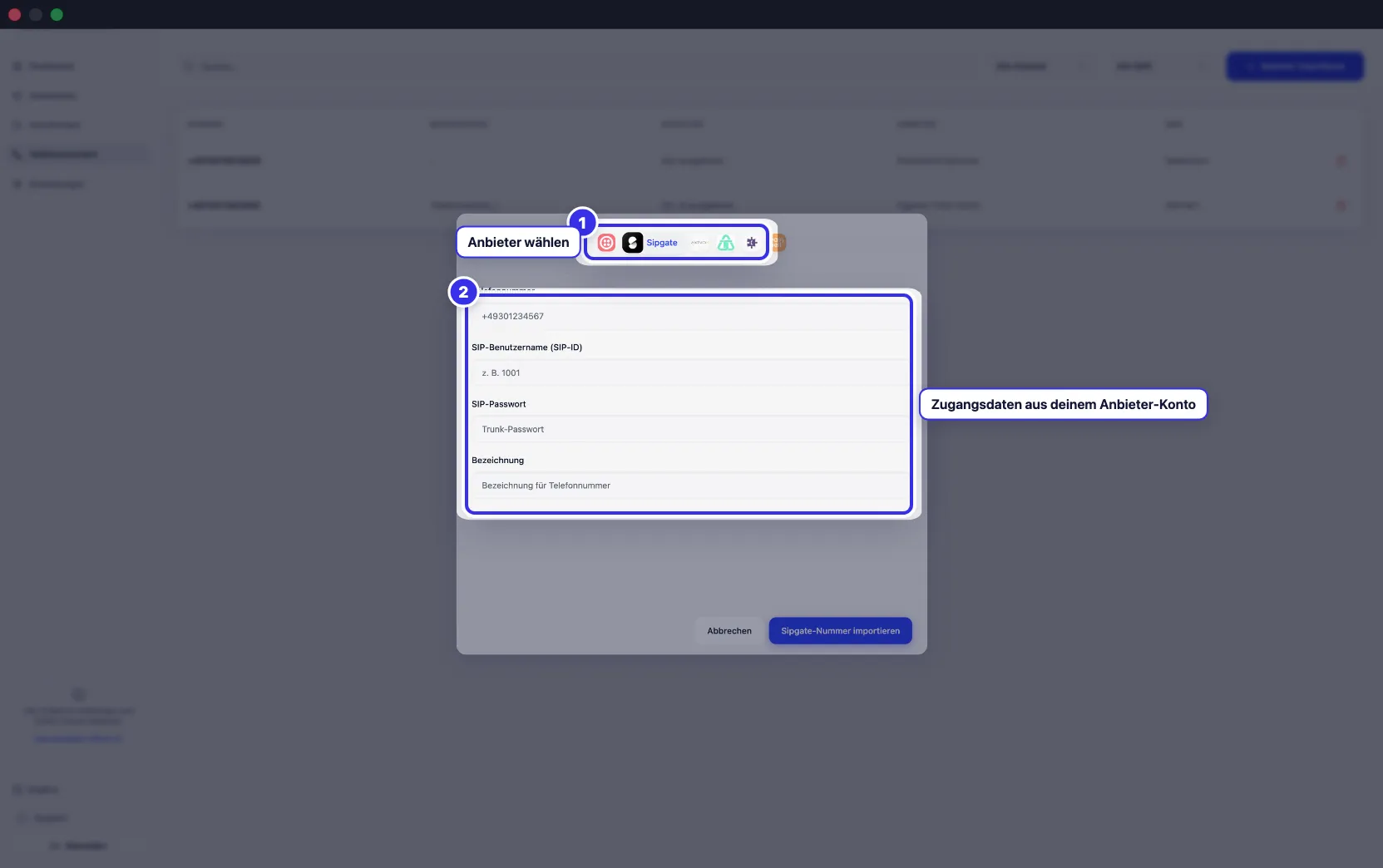Click Sipgate-Nummer importieren button
The height and width of the screenshot is (868, 1383).
(840, 631)
